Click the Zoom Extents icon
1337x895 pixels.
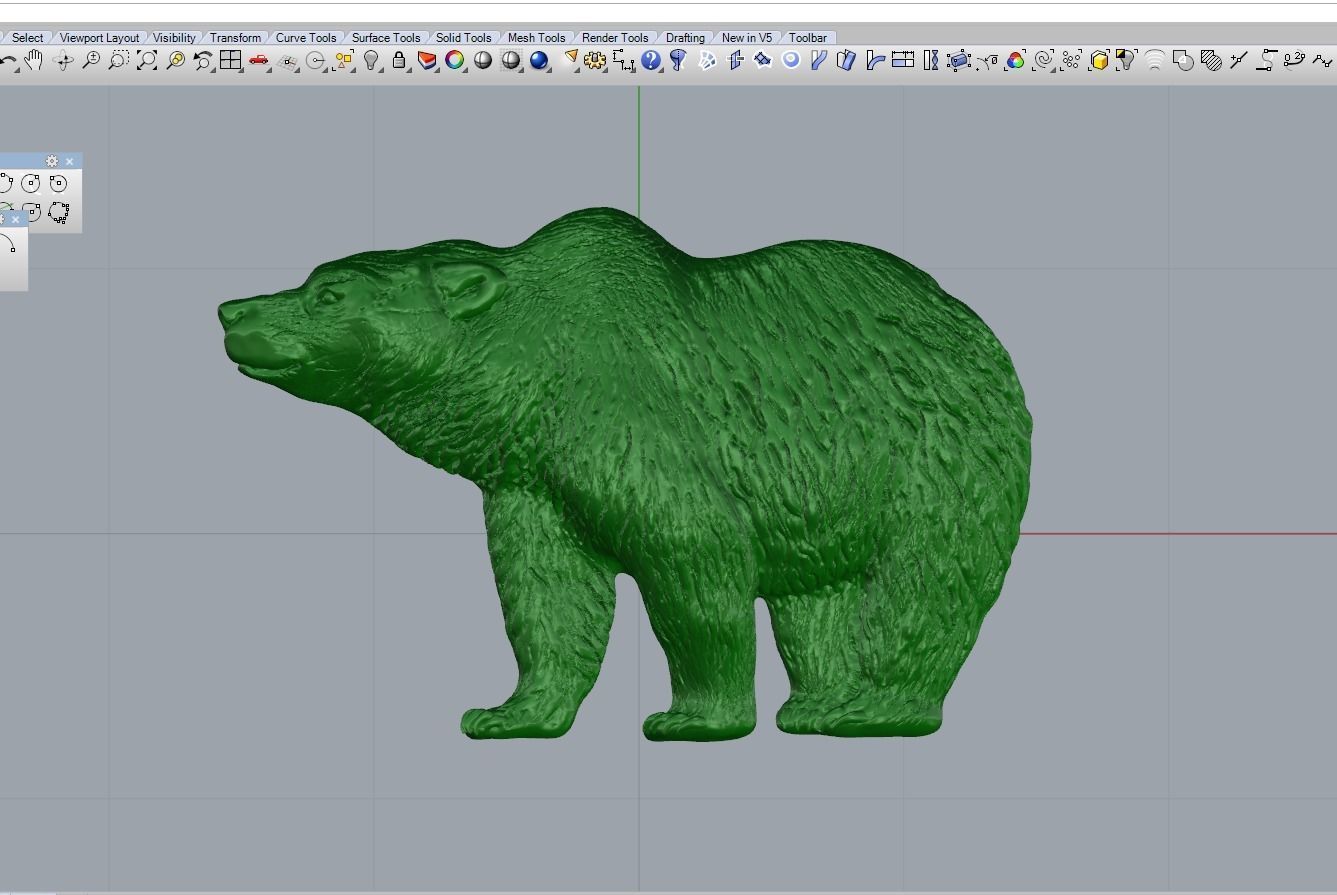pos(147,61)
